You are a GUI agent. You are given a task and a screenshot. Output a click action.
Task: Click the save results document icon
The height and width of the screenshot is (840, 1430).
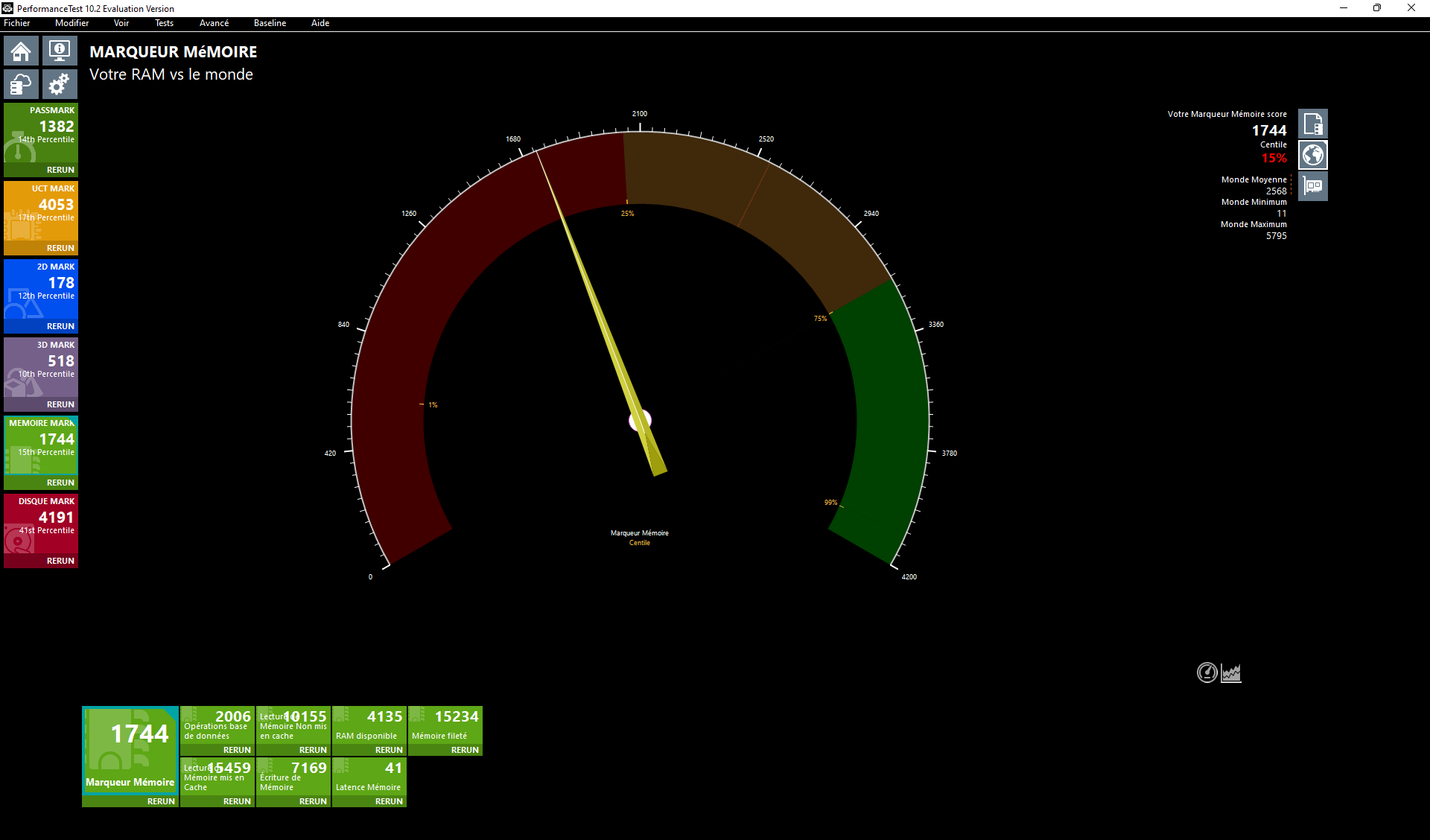point(1313,124)
